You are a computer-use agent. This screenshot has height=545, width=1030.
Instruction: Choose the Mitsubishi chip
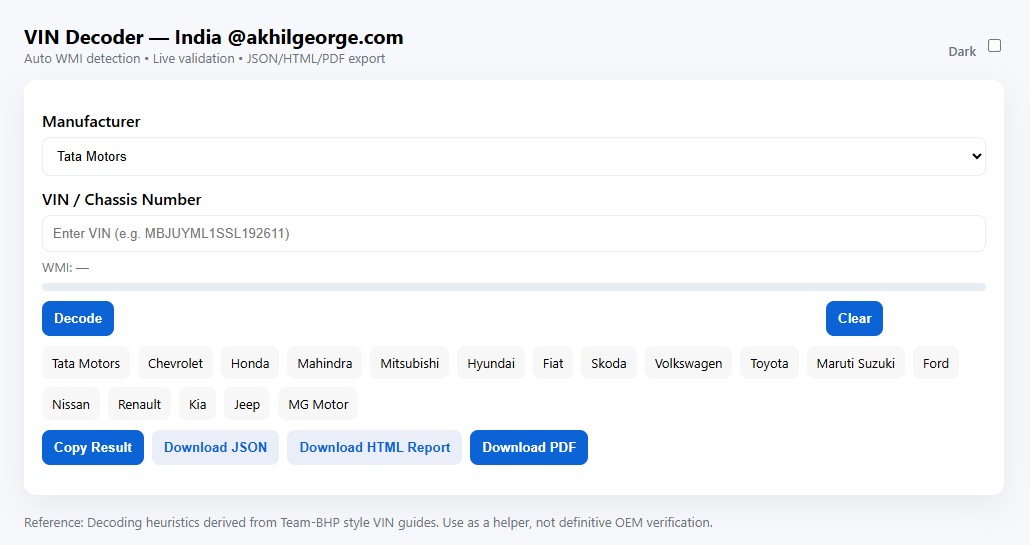(x=409, y=363)
